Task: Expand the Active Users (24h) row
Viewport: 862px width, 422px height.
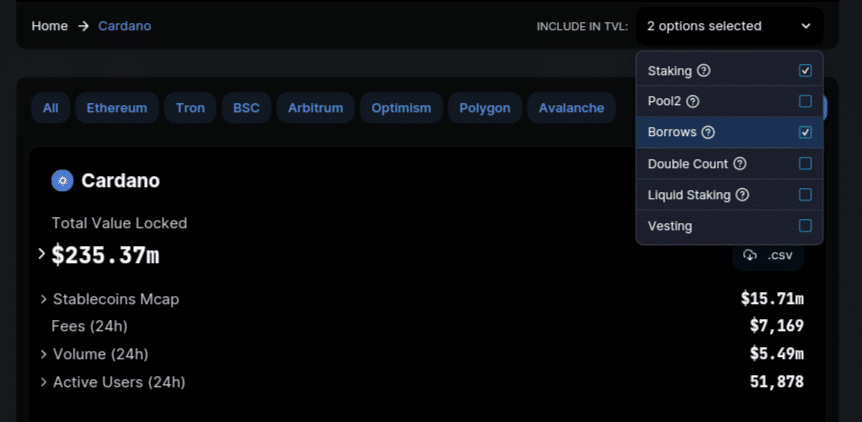Action: pyautogui.click(x=43, y=382)
